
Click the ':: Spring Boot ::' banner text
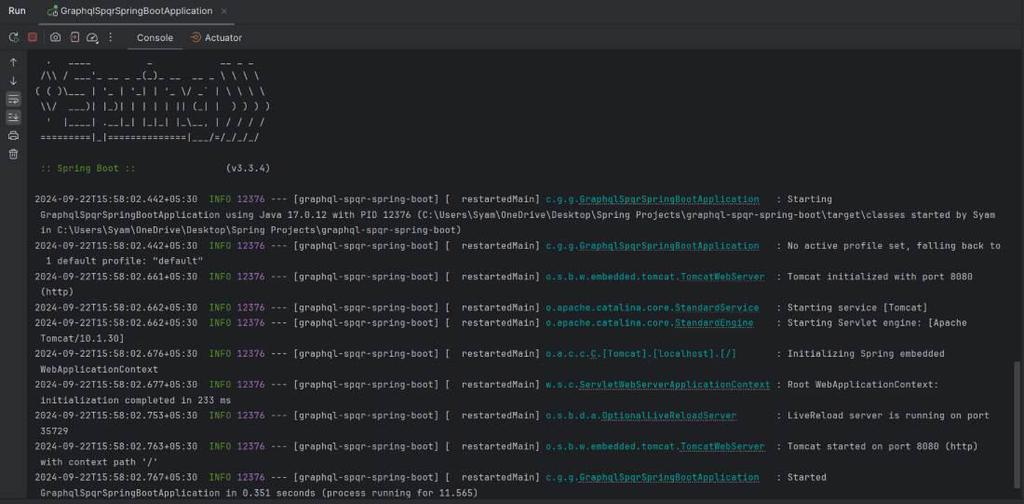88,168
